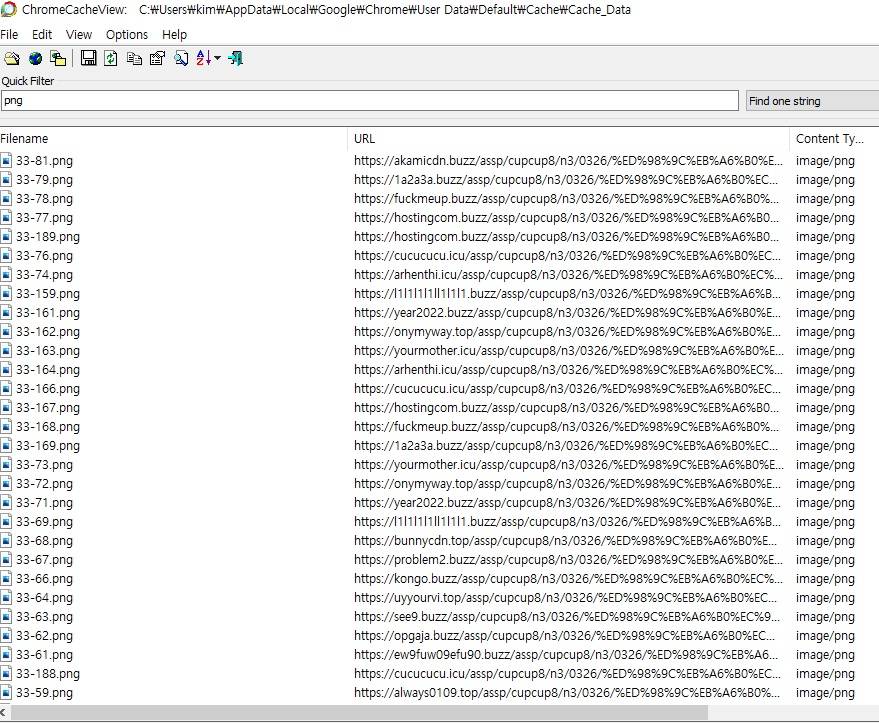The image size is (879, 723).
Task: Click the green refresh icon in toolbar
Action: [x=111, y=59]
